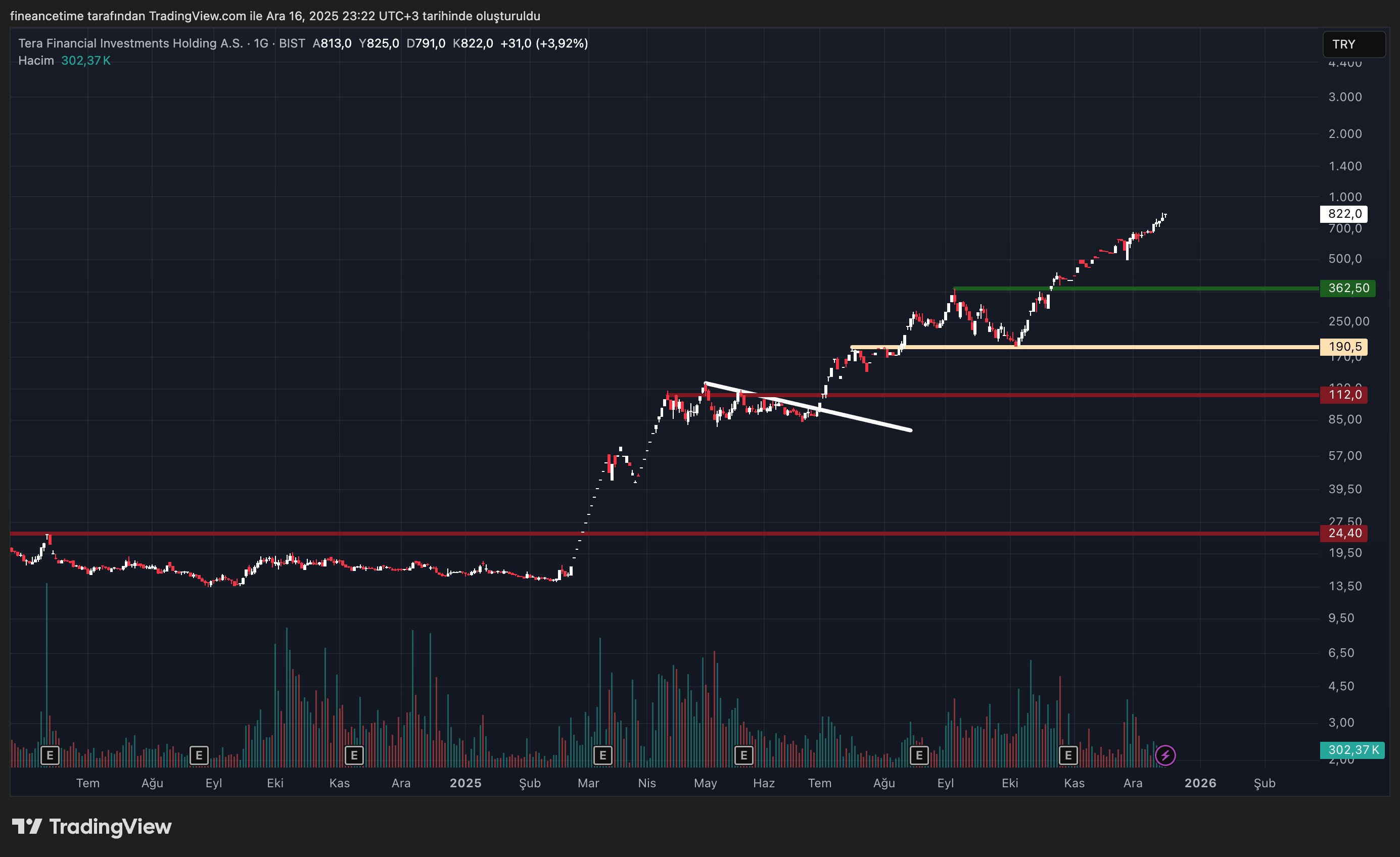Open symbol Tera Financial Investments Holding A.S.
This screenshot has width=1400, height=857.
[x=131, y=42]
